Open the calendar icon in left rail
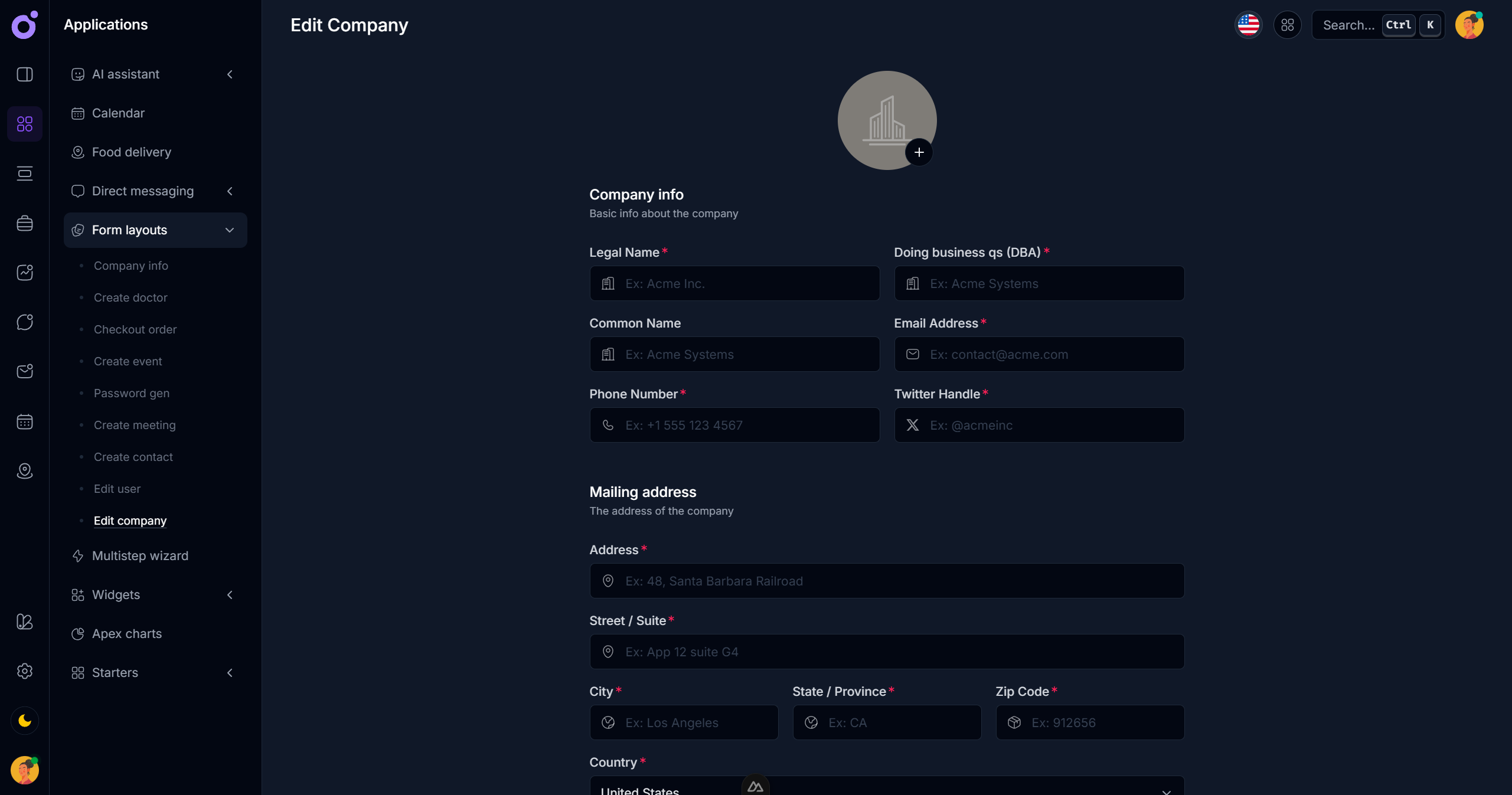The width and height of the screenshot is (1512, 795). (x=24, y=421)
